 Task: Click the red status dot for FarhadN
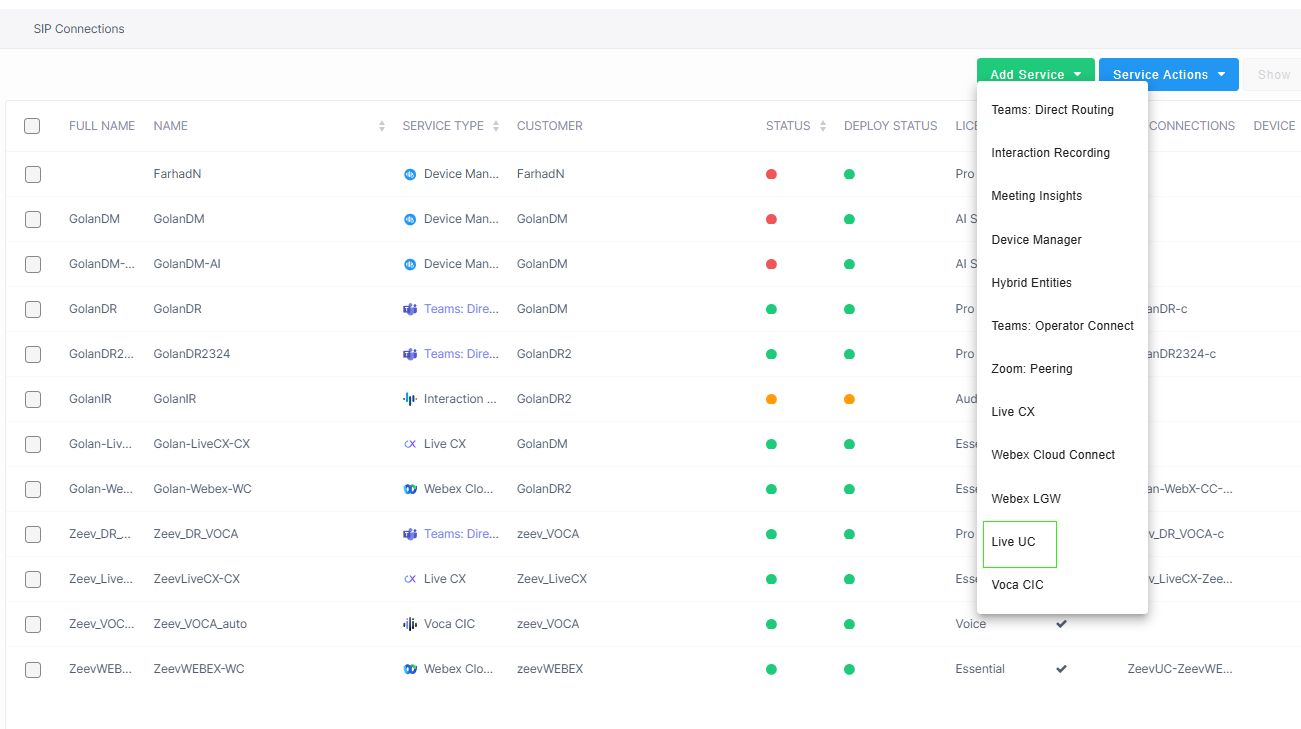tap(771, 174)
